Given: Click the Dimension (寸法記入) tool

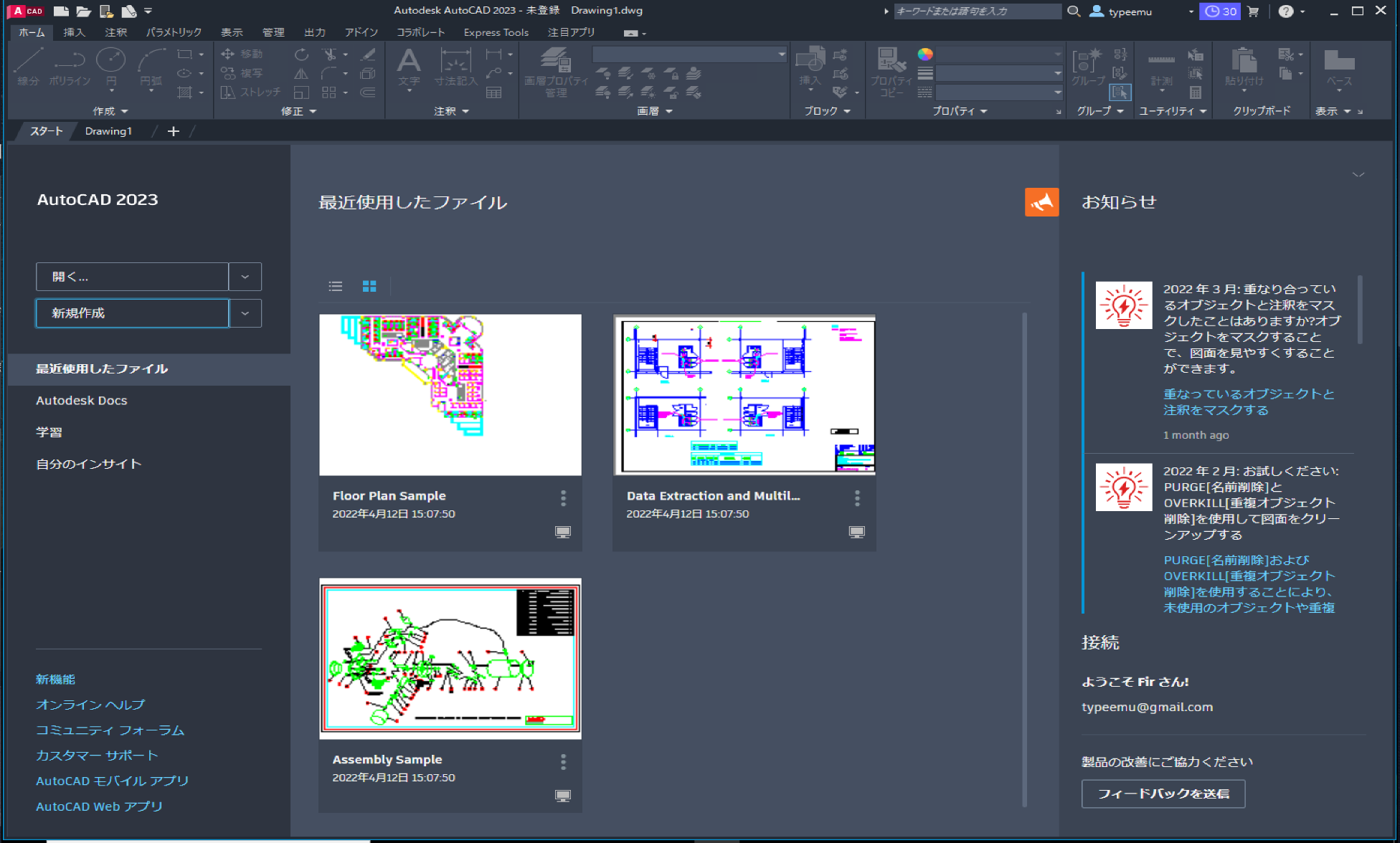Looking at the screenshot, I should tap(455, 67).
